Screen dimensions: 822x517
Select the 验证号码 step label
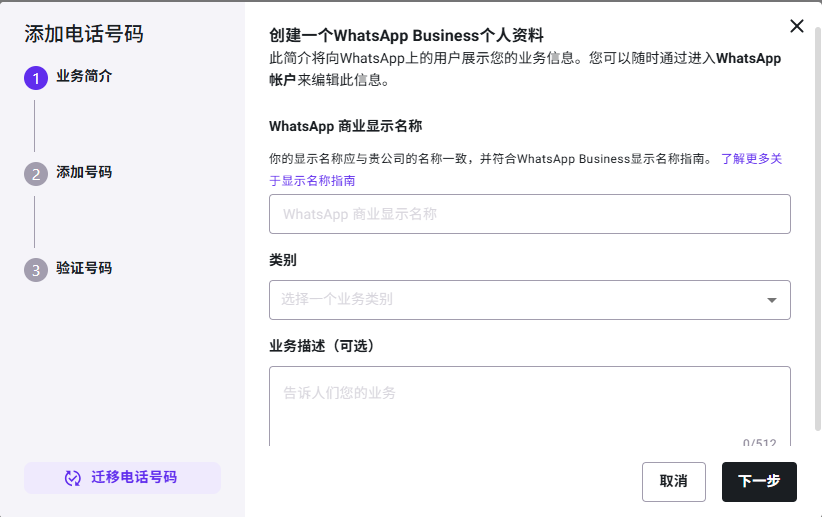pyautogui.click(x=84, y=268)
